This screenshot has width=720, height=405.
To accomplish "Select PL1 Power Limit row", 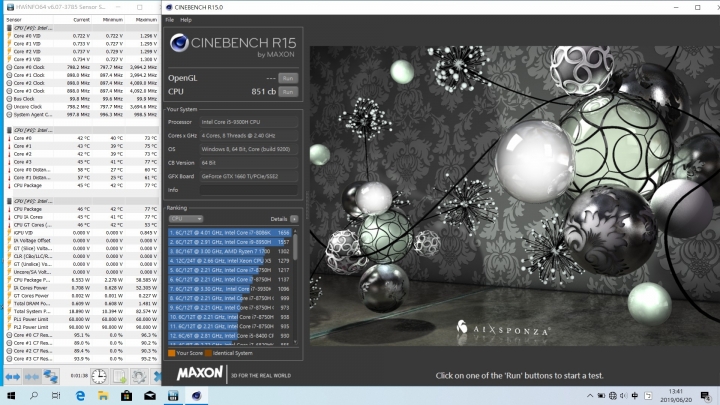I will (82, 319).
